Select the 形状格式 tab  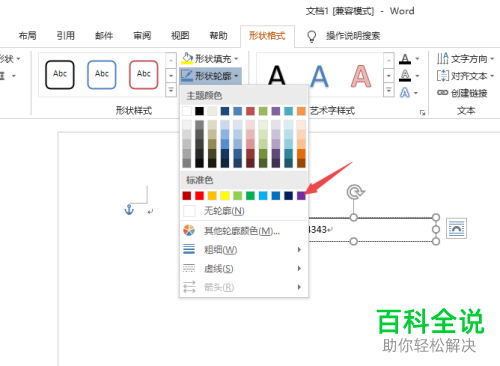[x=267, y=36]
